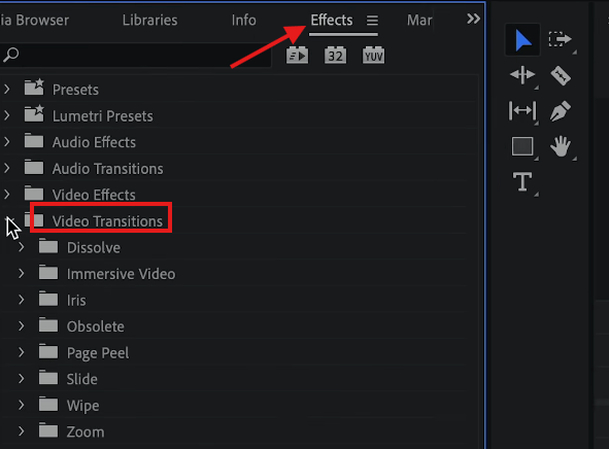This screenshot has width=609, height=449.
Task: Select the Iris row
Action: (239, 300)
